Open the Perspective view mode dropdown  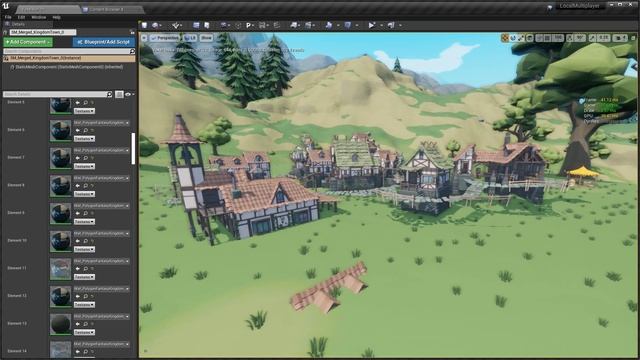pos(164,38)
